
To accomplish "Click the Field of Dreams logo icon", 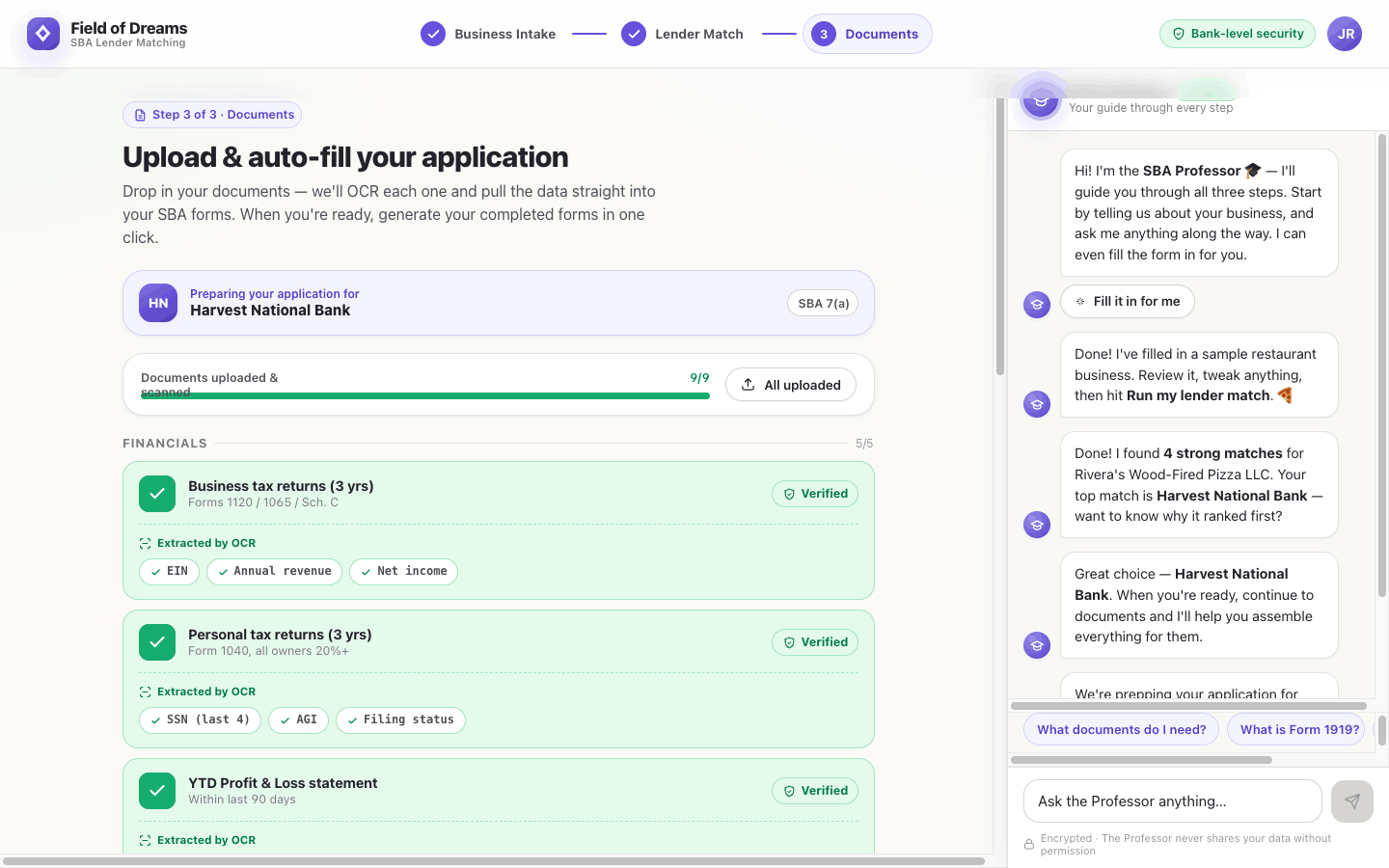I will tap(43, 34).
